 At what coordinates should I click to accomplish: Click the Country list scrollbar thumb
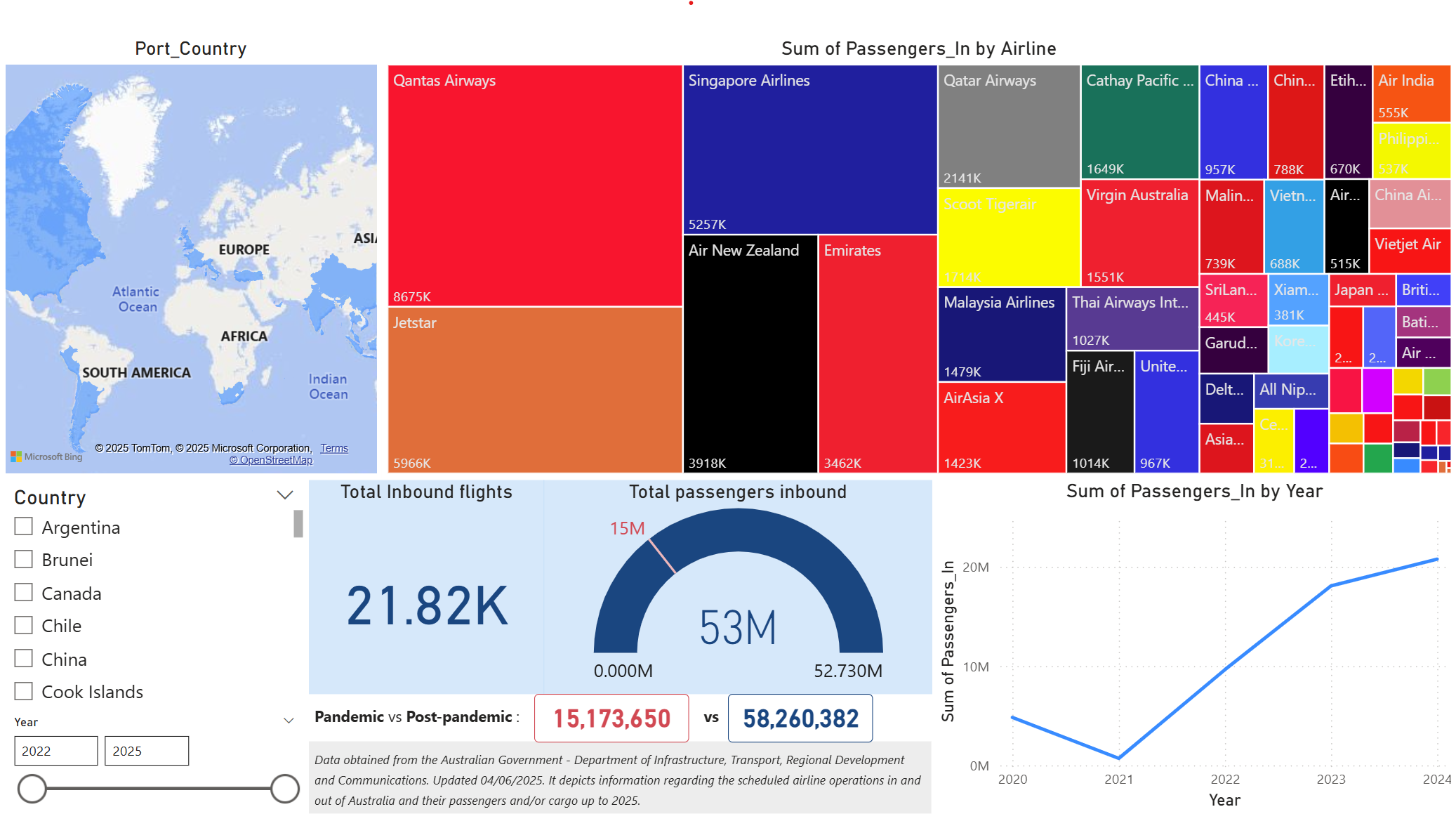click(x=298, y=523)
